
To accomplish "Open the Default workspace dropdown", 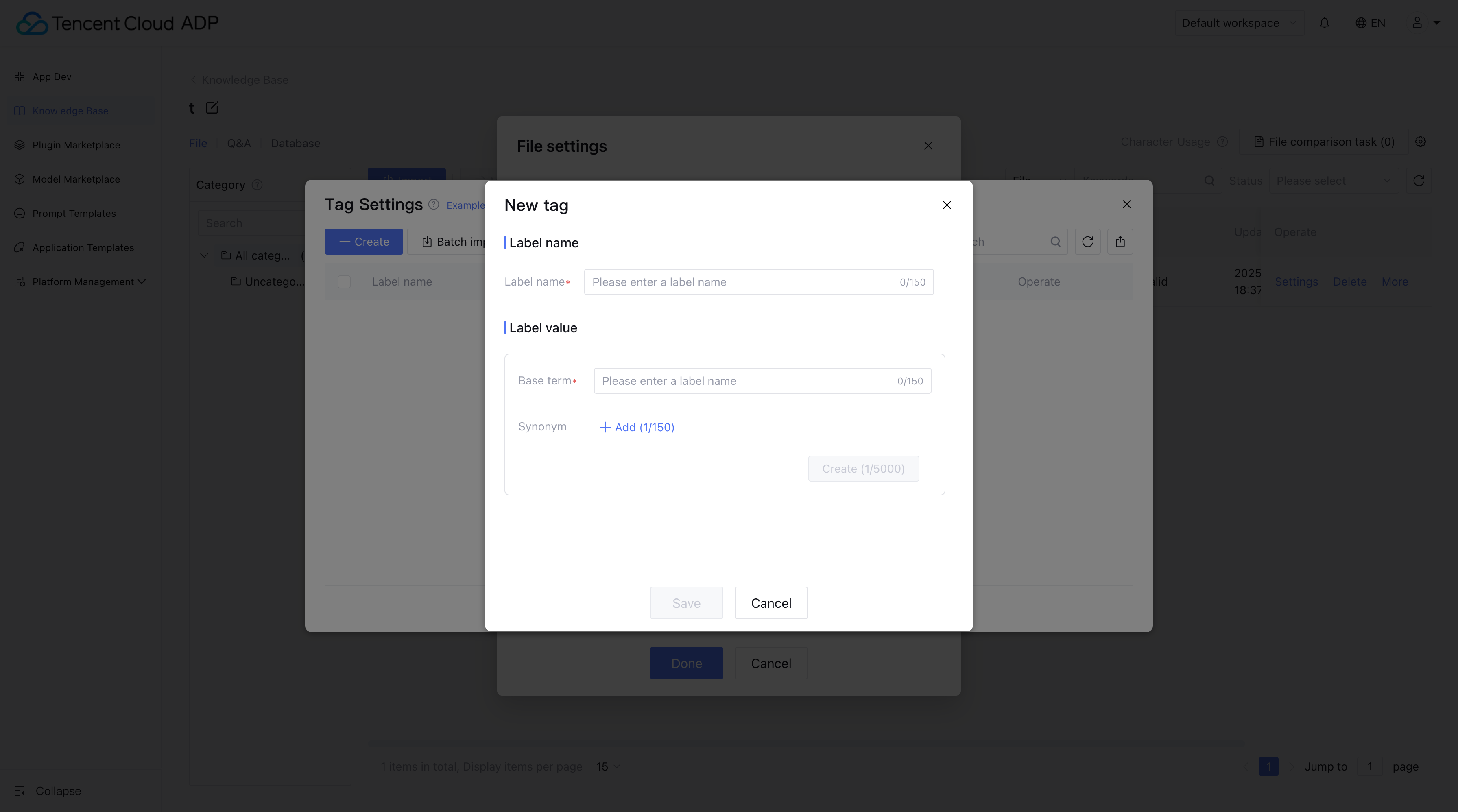I will click(x=1239, y=23).
